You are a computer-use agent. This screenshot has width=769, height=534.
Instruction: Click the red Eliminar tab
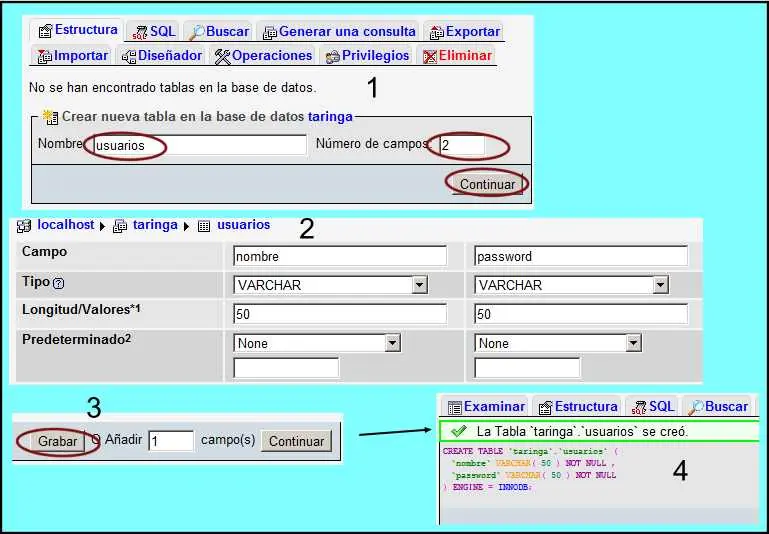tap(457, 56)
